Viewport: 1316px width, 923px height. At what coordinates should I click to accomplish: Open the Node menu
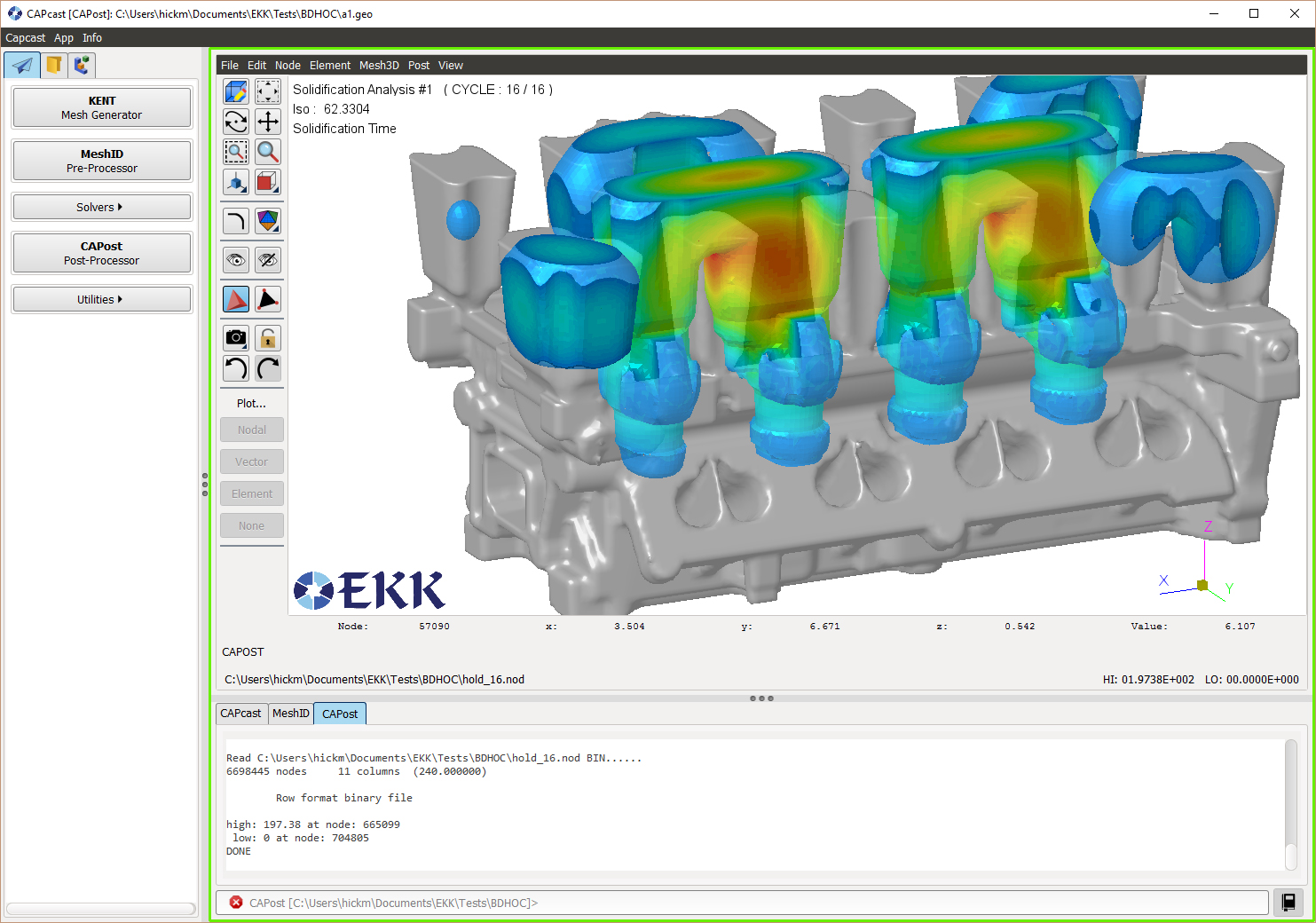click(288, 66)
